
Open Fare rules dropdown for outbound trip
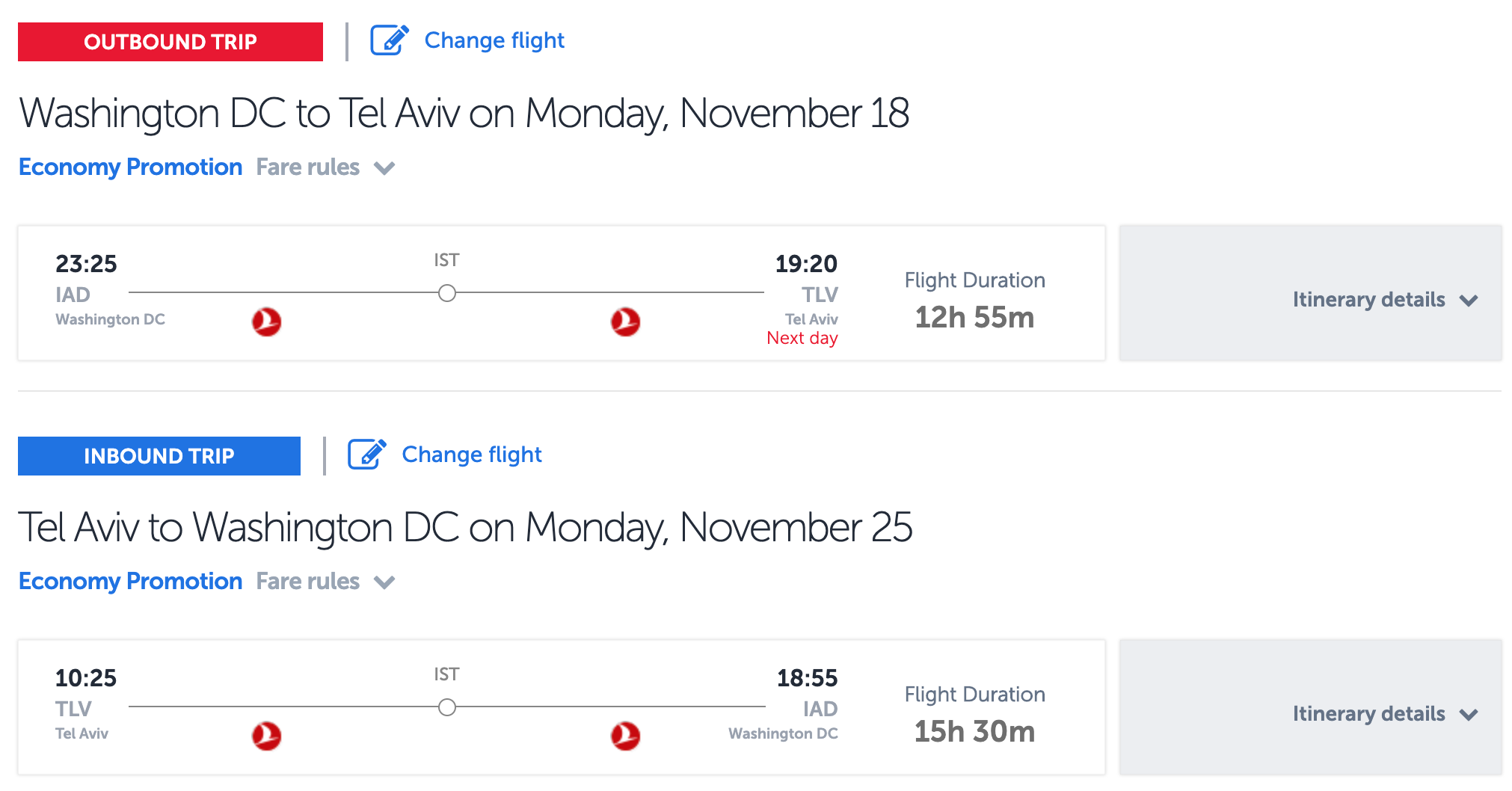[325, 167]
